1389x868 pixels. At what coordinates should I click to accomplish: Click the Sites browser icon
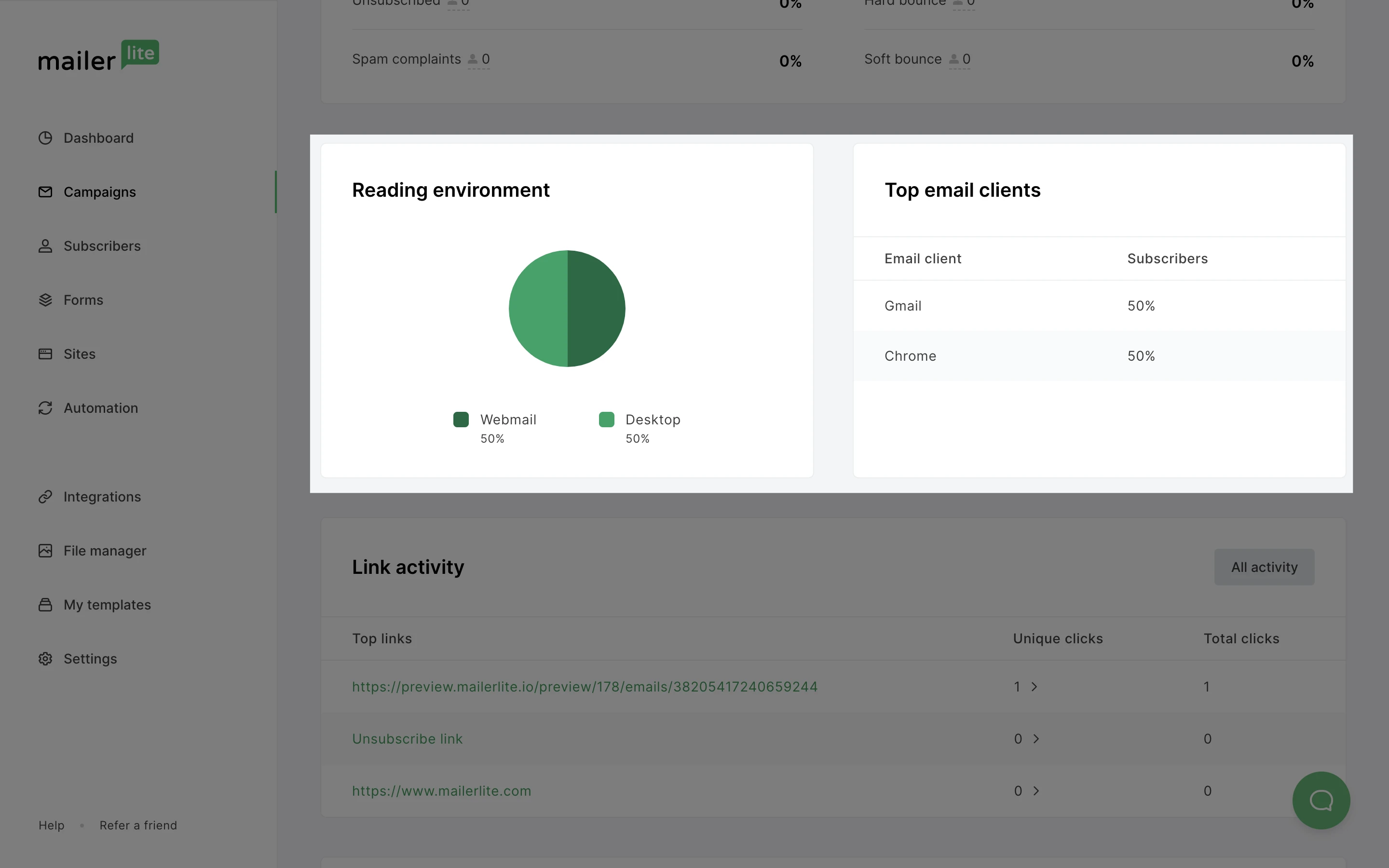pyautogui.click(x=45, y=353)
